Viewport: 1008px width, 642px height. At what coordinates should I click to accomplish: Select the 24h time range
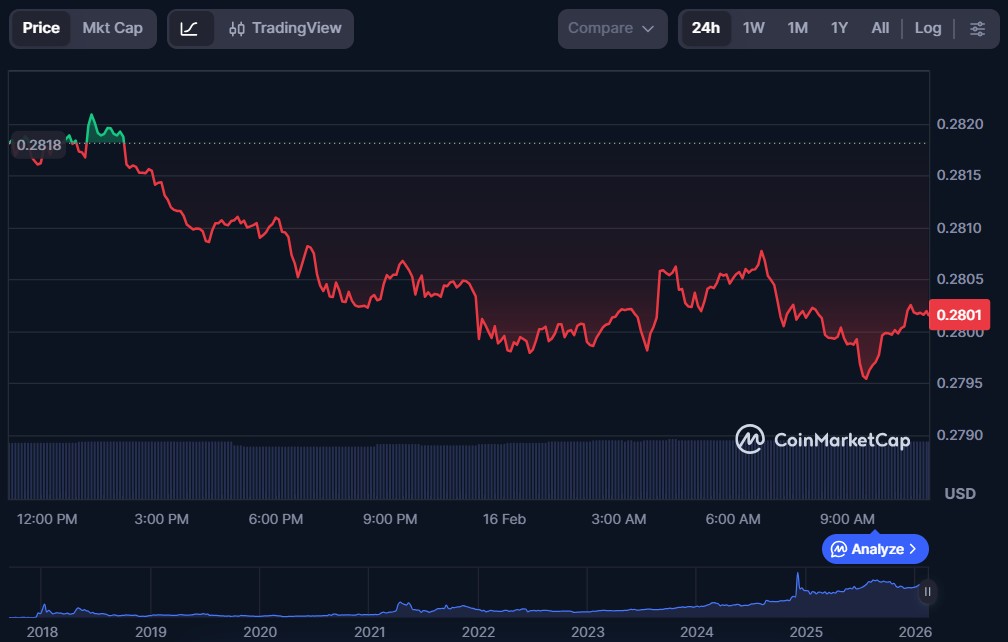(x=706, y=28)
